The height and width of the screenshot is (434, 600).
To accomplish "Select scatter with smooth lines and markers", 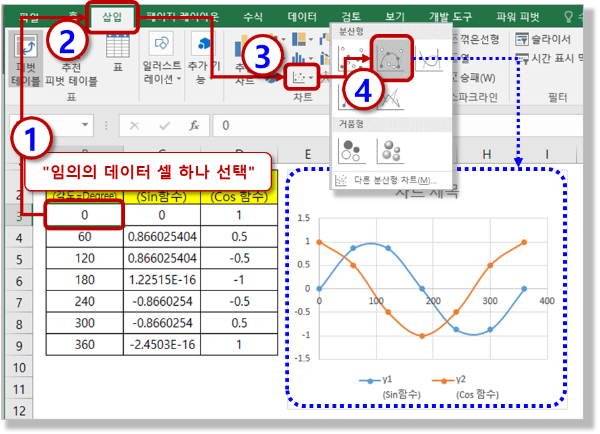I will point(391,58).
